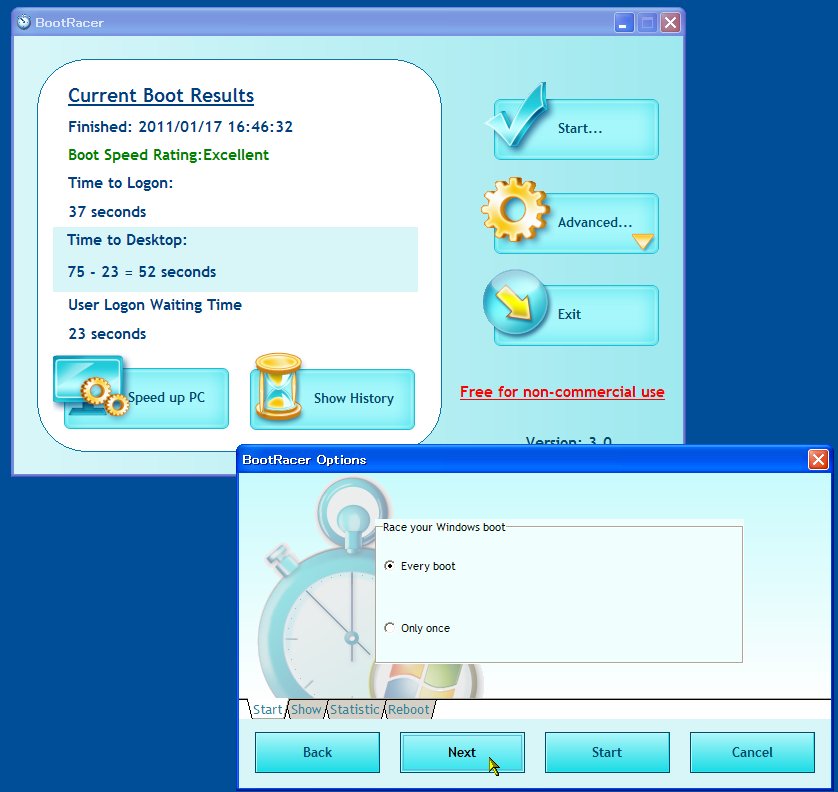Go back using the Back button
This screenshot has height=792, width=838.
coord(317,752)
